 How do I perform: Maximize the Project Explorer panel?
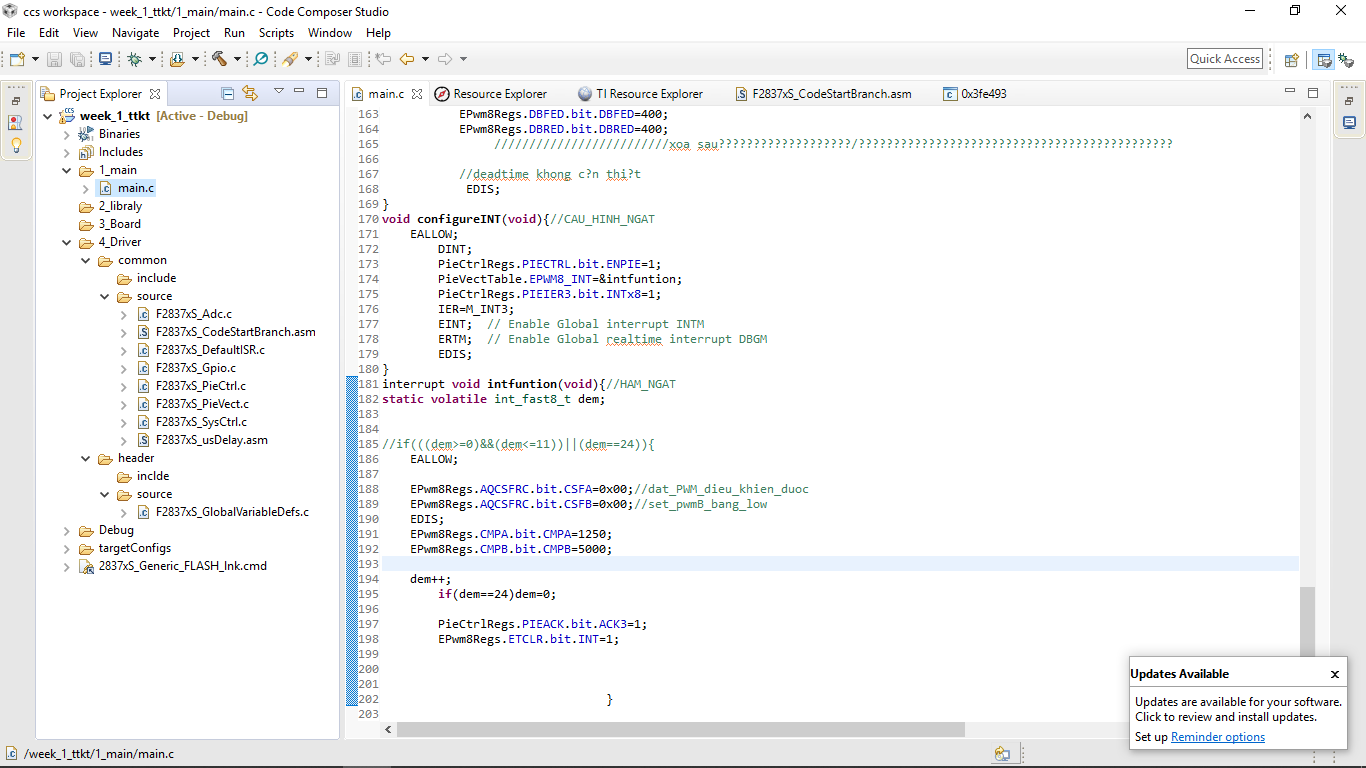(322, 92)
